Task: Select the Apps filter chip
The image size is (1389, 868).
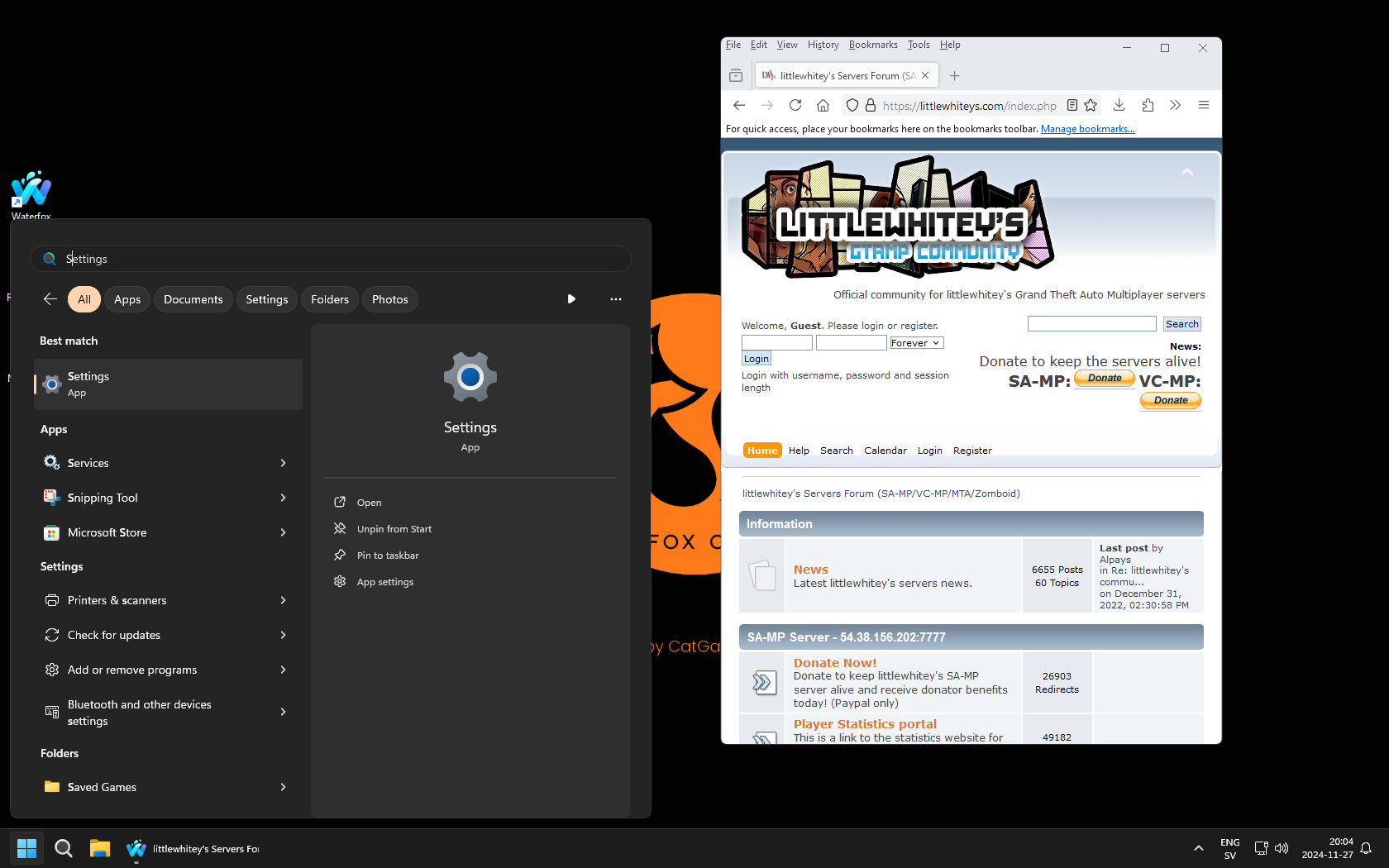Action: point(127,299)
